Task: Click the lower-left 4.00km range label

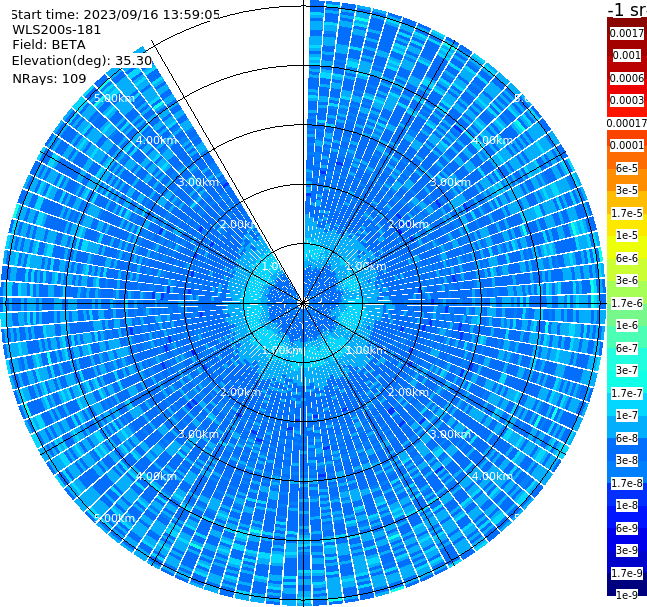Action: tap(156, 476)
